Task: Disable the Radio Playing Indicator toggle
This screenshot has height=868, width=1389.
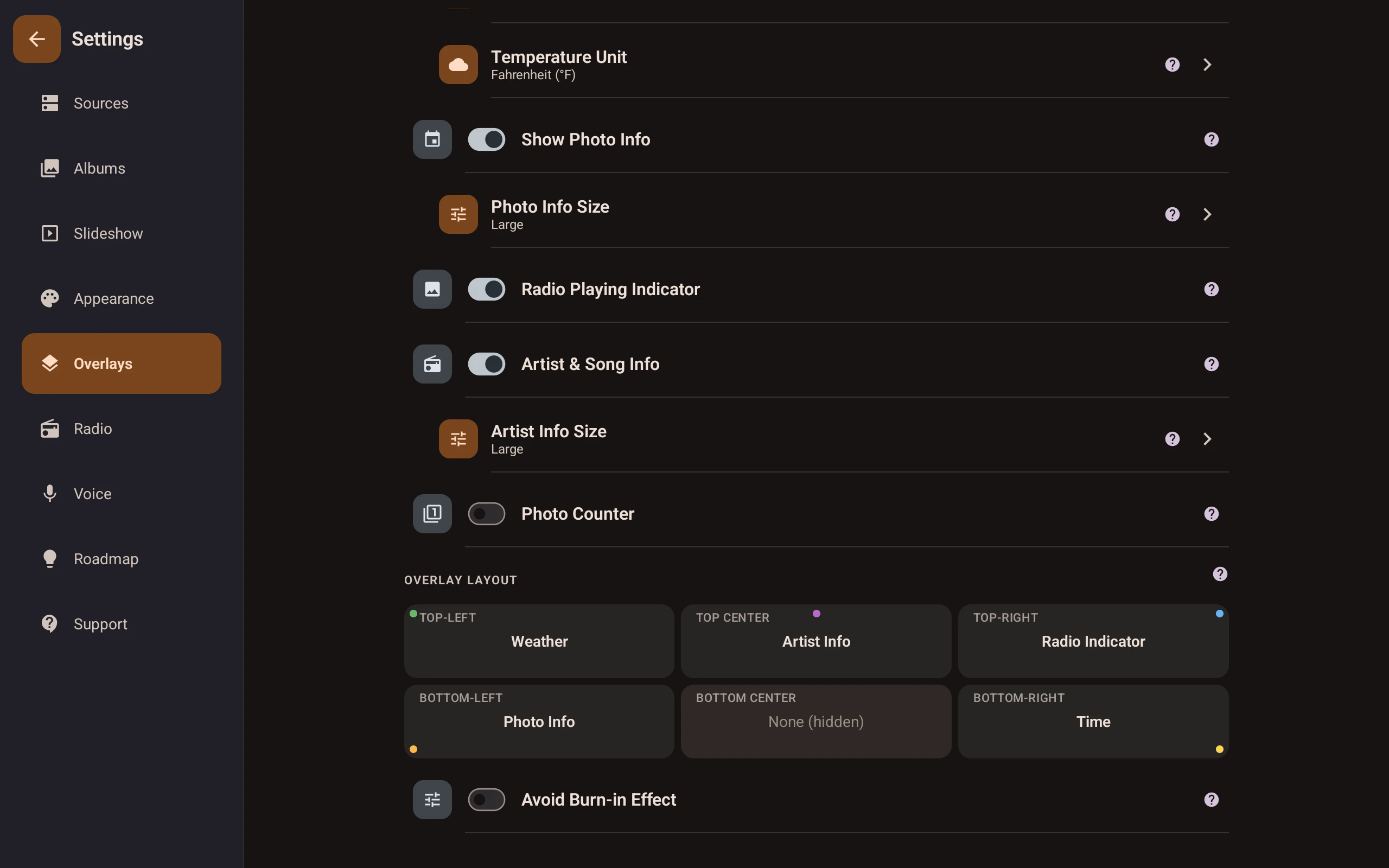Action: pos(486,289)
